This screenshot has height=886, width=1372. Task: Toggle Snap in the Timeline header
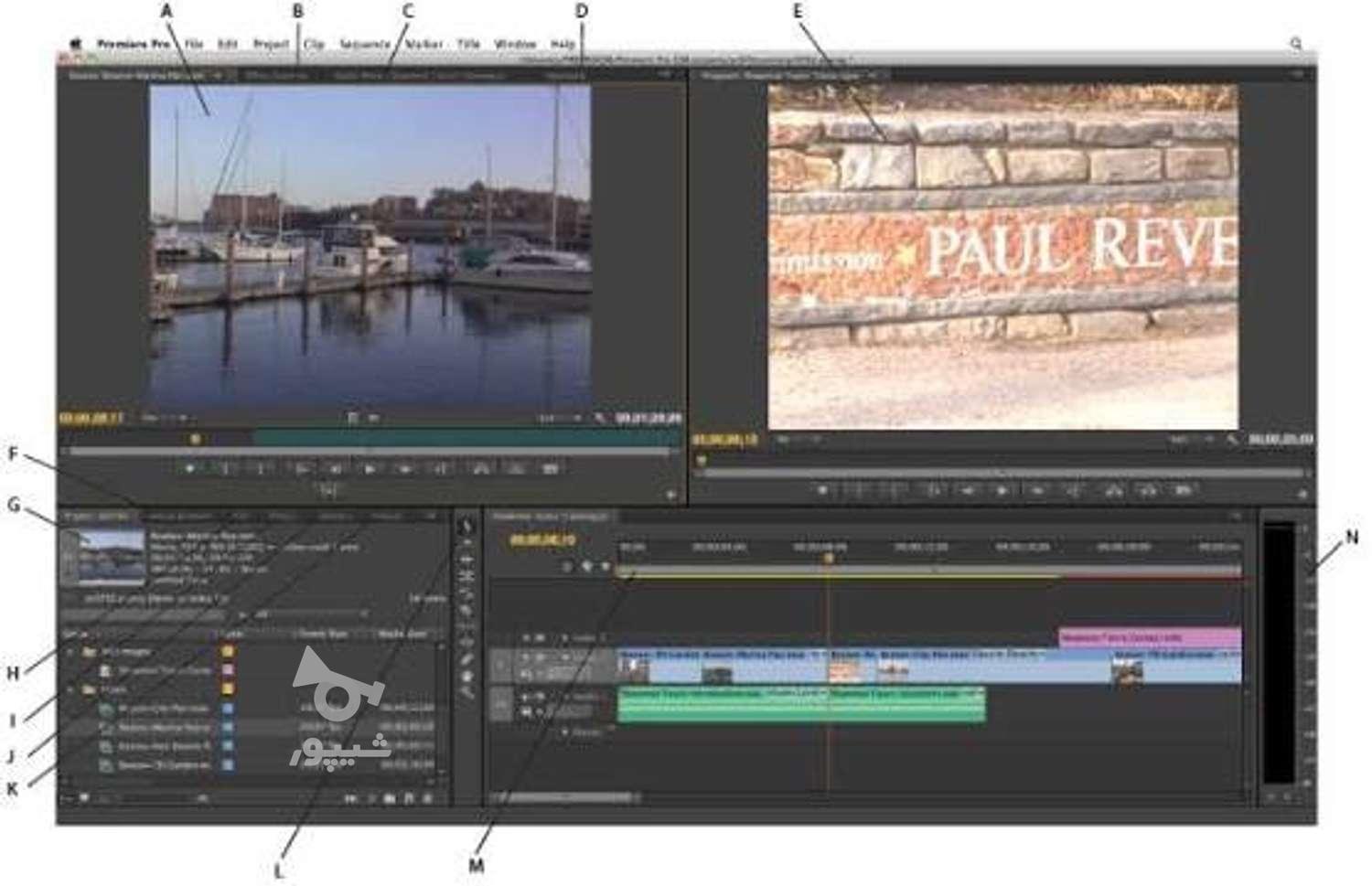coord(567,567)
